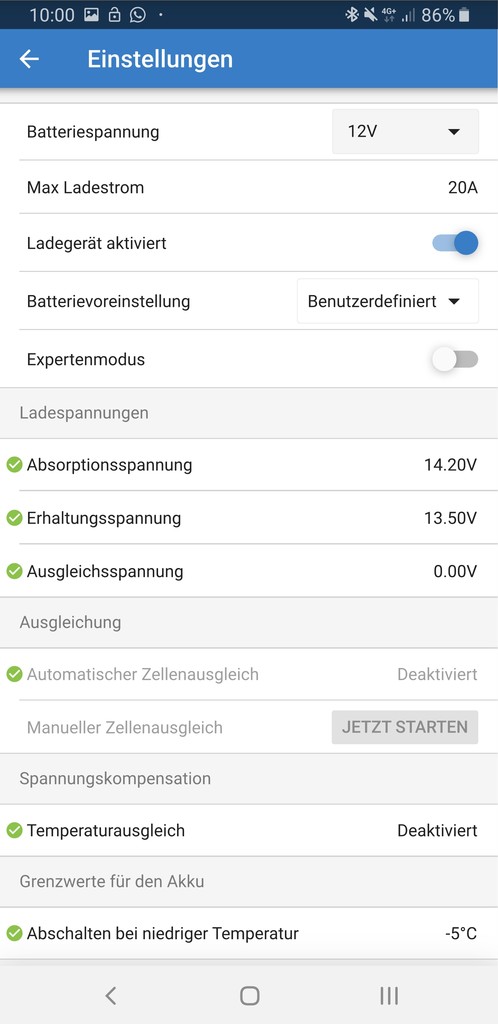The width and height of the screenshot is (498, 1024).
Task: Tap the Android home button
Action: click(249, 995)
